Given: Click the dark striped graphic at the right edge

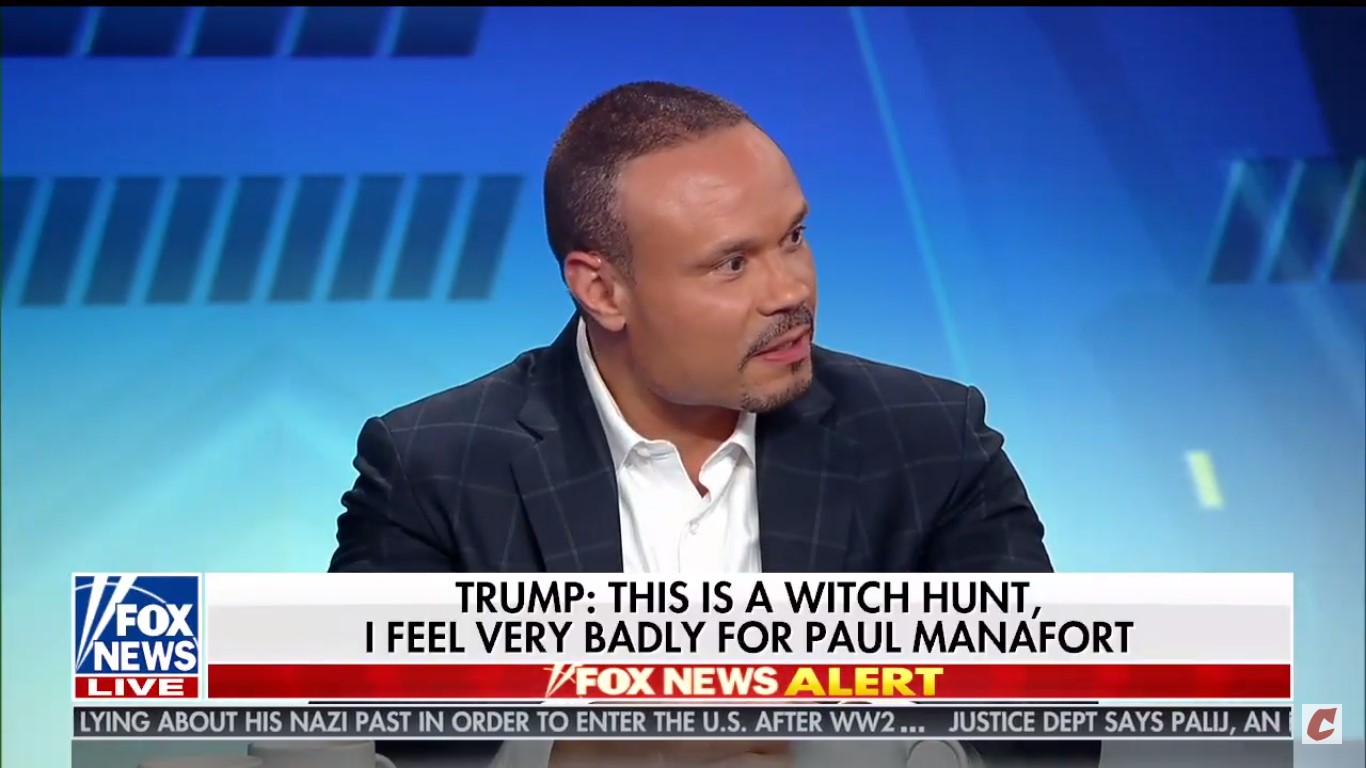Looking at the screenshot, I should tap(1288, 220).
